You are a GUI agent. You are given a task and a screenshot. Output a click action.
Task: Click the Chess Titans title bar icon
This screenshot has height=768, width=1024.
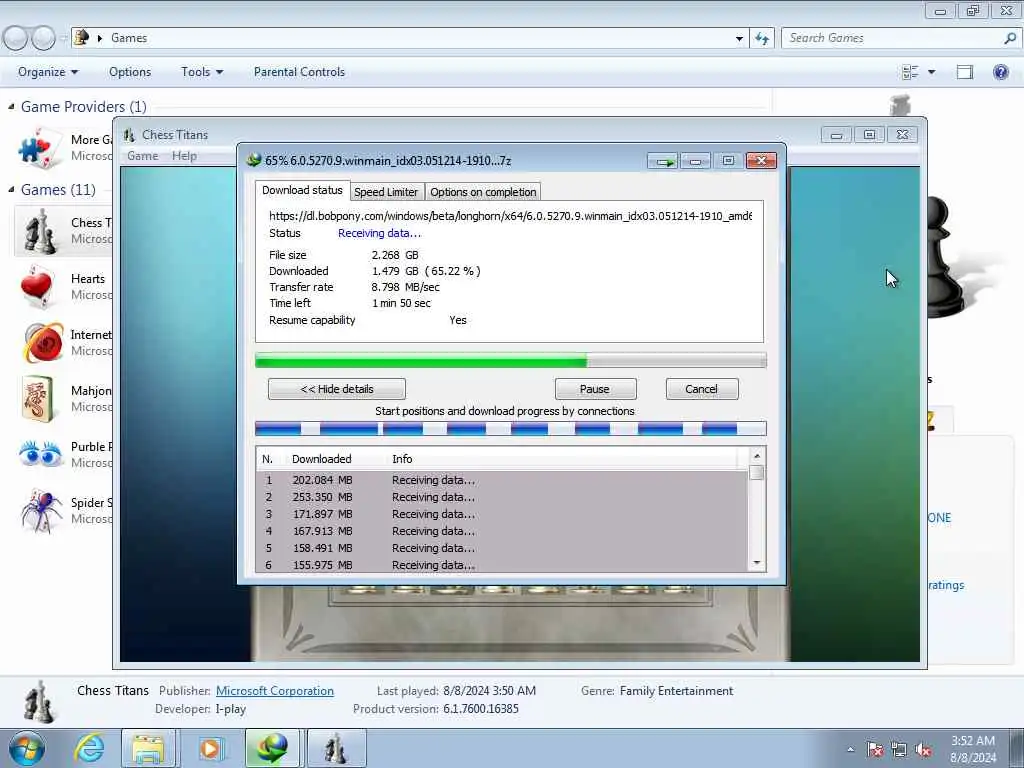click(129, 135)
